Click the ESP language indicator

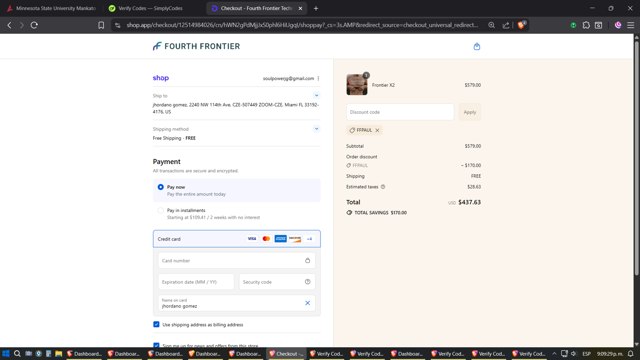587,353
